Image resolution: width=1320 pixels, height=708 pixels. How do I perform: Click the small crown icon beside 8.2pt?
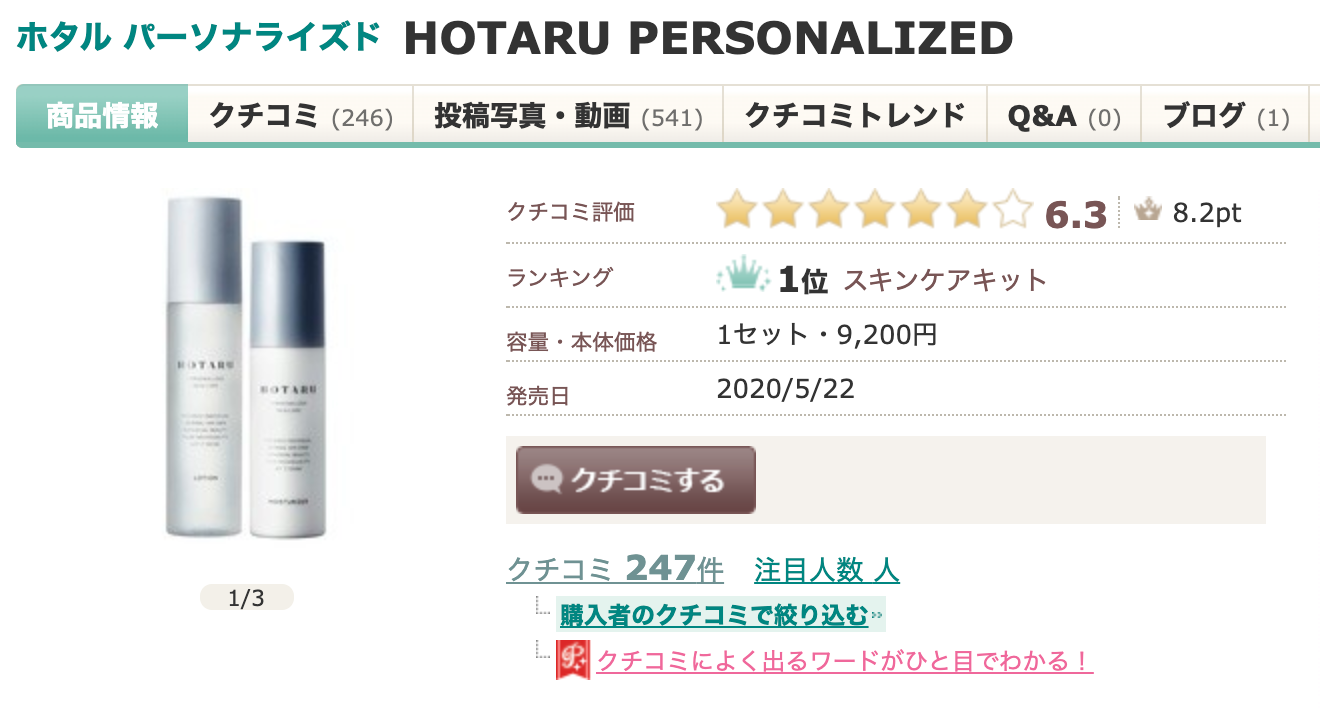click(x=1147, y=211)
